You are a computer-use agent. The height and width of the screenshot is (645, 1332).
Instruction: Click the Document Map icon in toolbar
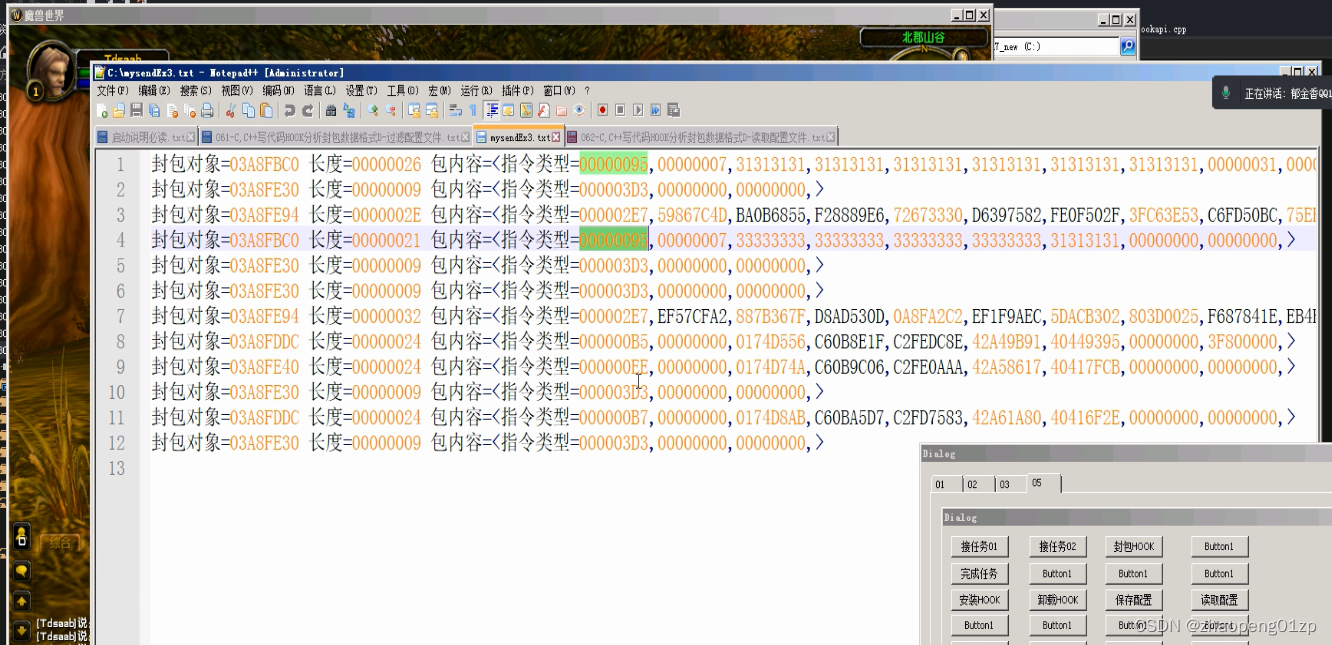coord(526,110)
